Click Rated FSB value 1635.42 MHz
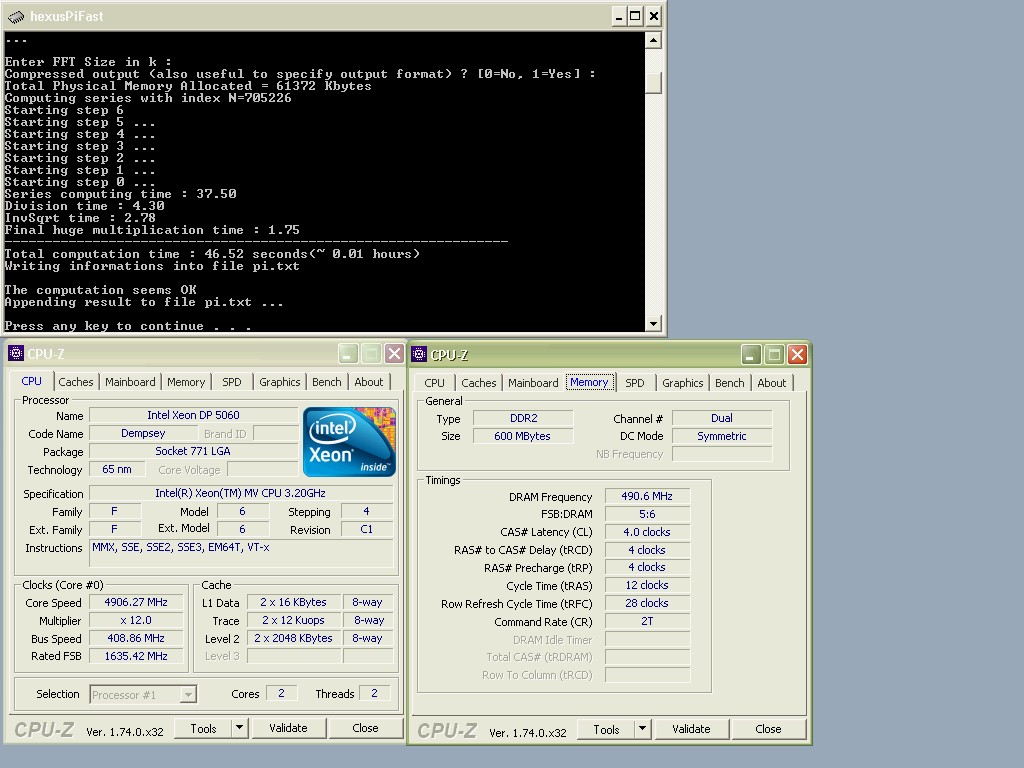This screenshot has height=768, width=1024. tap(136, 656)
